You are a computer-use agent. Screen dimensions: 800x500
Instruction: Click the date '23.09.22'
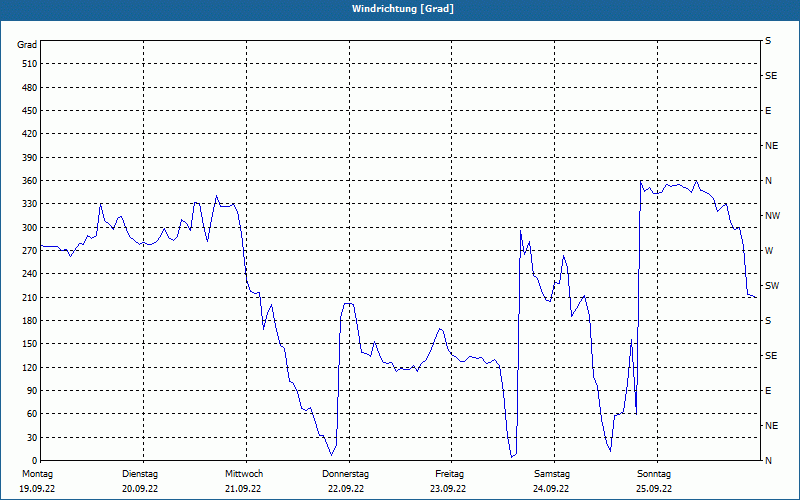(448, 489)
